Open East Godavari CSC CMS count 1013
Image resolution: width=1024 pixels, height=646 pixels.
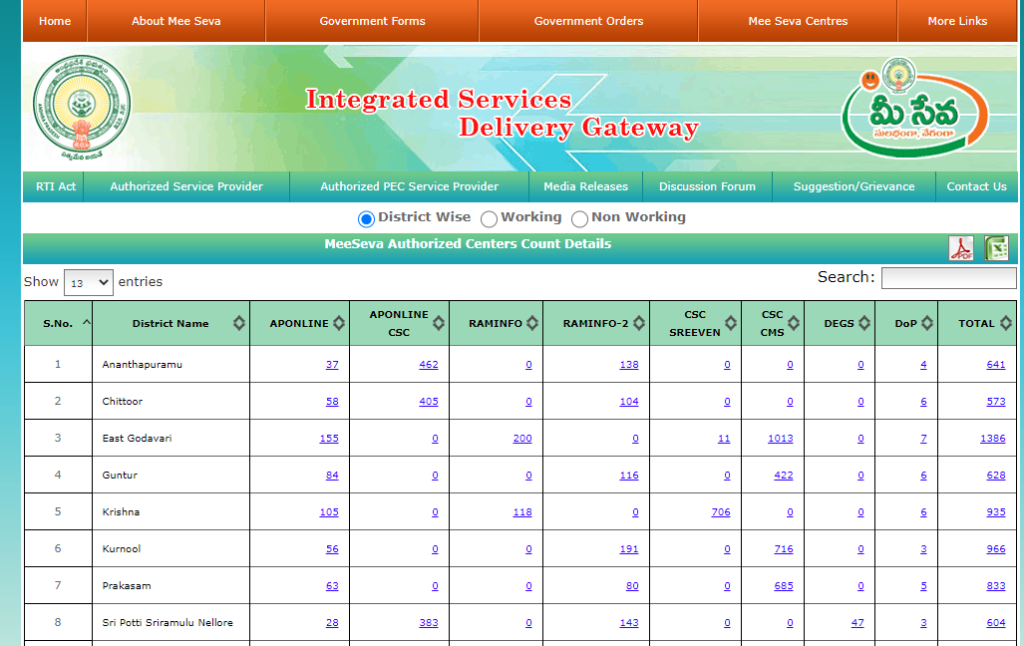tap(780, 438)
